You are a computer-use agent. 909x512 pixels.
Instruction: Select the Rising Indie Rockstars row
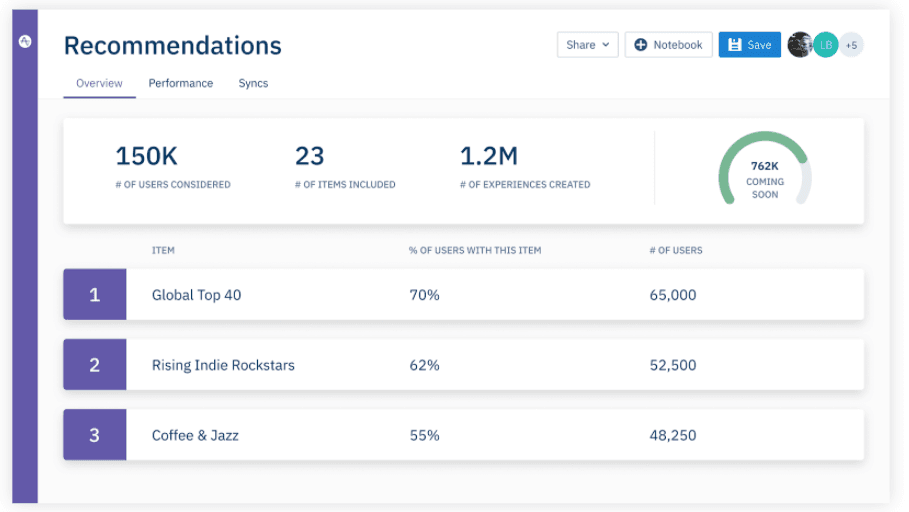tap(223, 365)
